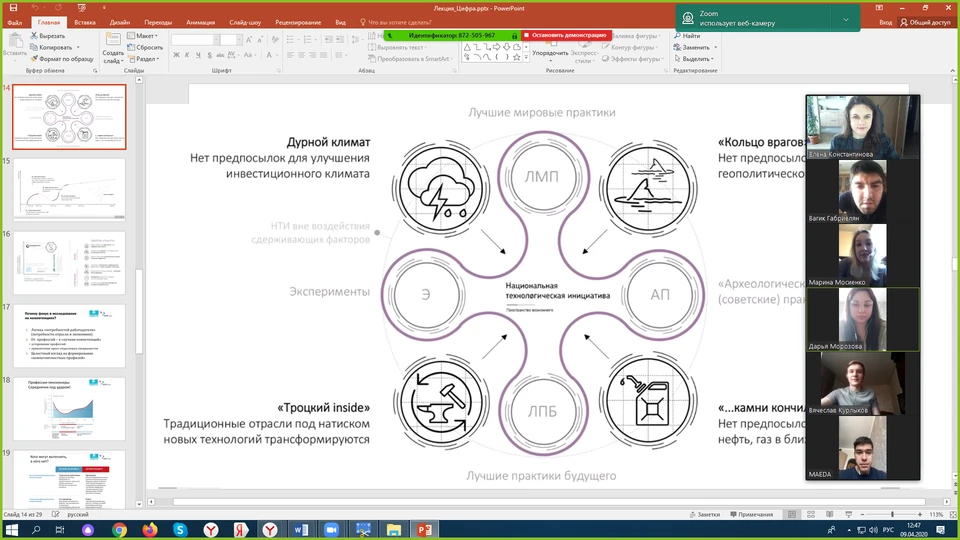Center the paragraph text
Viewport: 960px width, 540px height.
(301, 55)
